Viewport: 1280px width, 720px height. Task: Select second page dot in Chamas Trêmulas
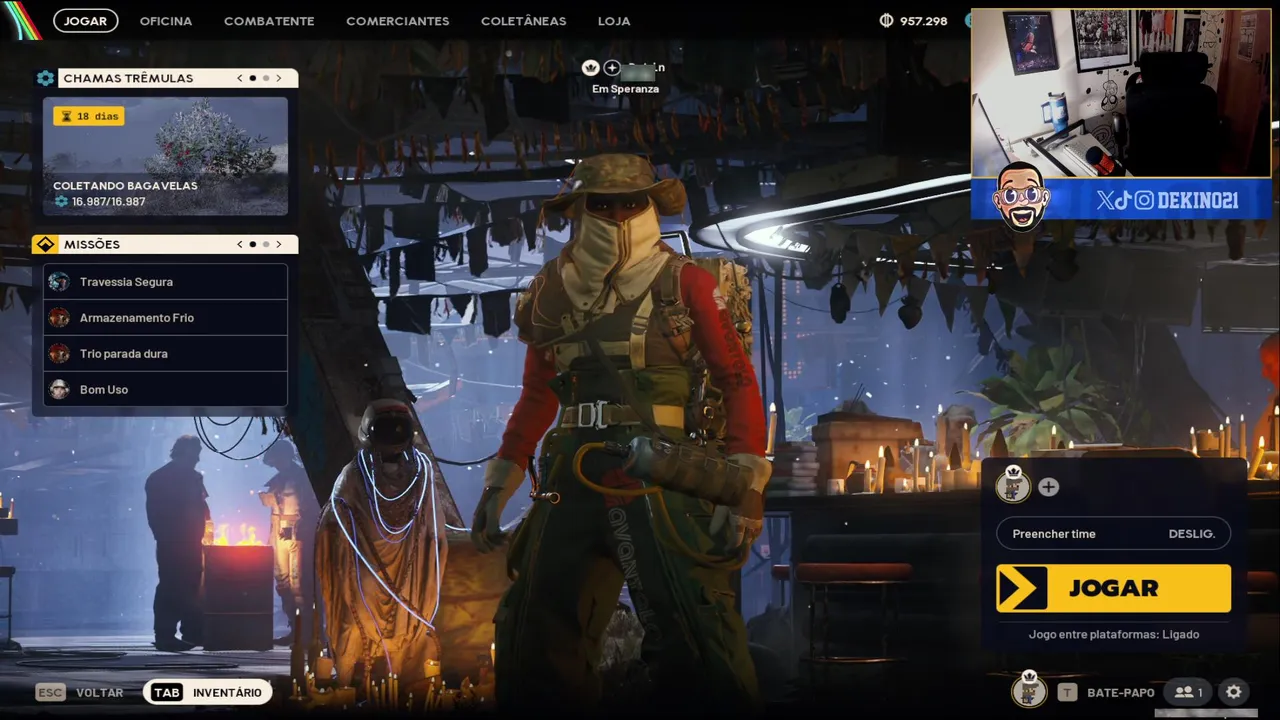[x=266, y=78]
